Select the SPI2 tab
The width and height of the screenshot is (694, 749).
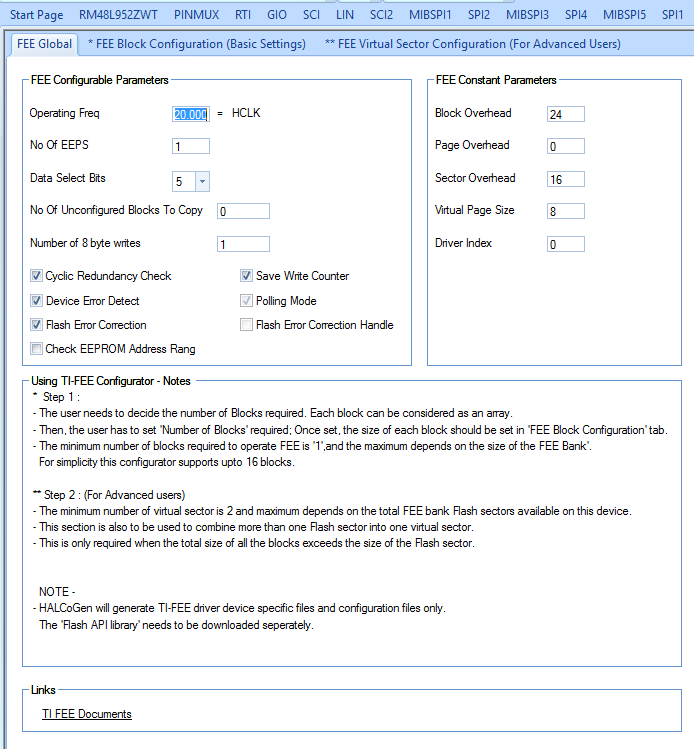click(x=479, y=15)
